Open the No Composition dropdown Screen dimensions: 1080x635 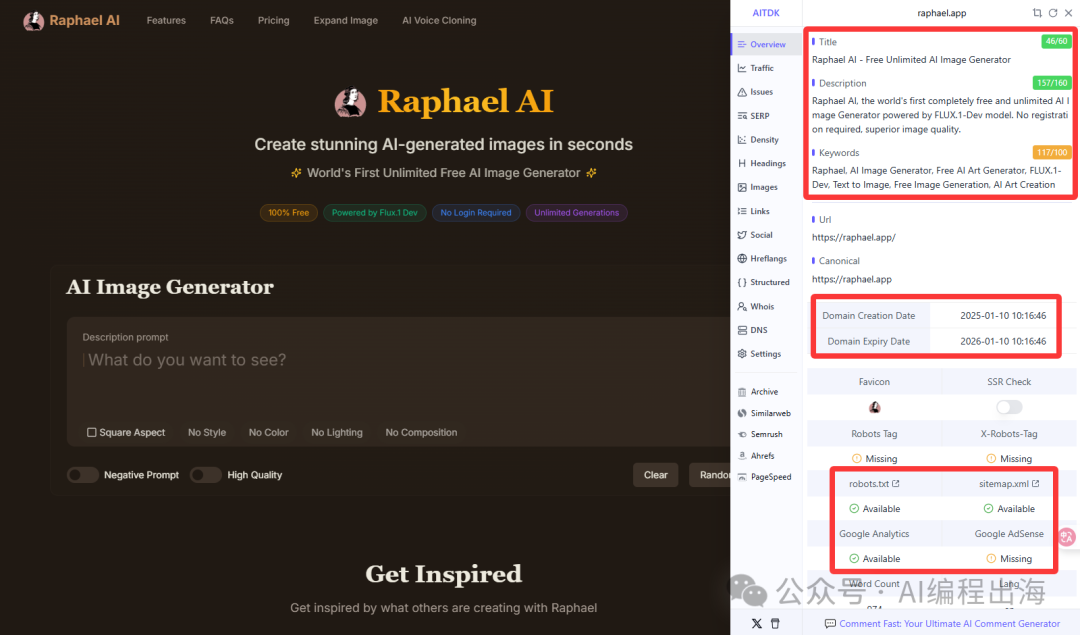point(421,433)
